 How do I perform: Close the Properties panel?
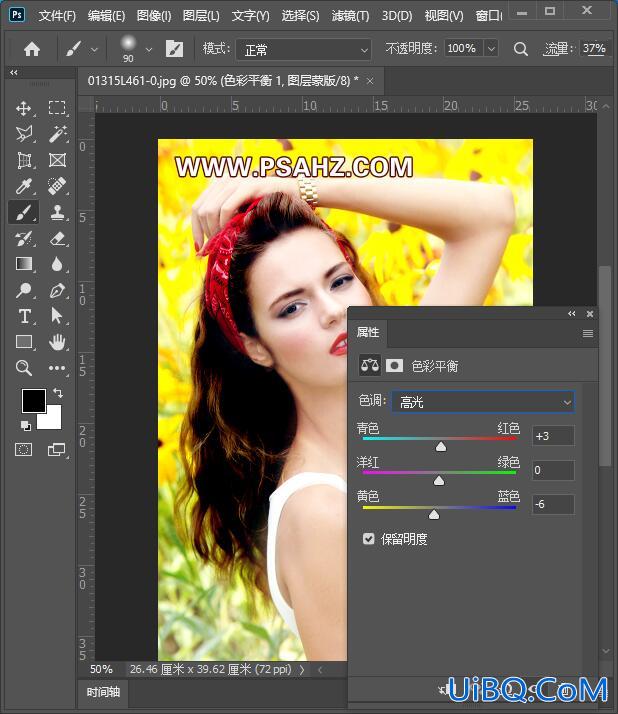tap(590, 314)
